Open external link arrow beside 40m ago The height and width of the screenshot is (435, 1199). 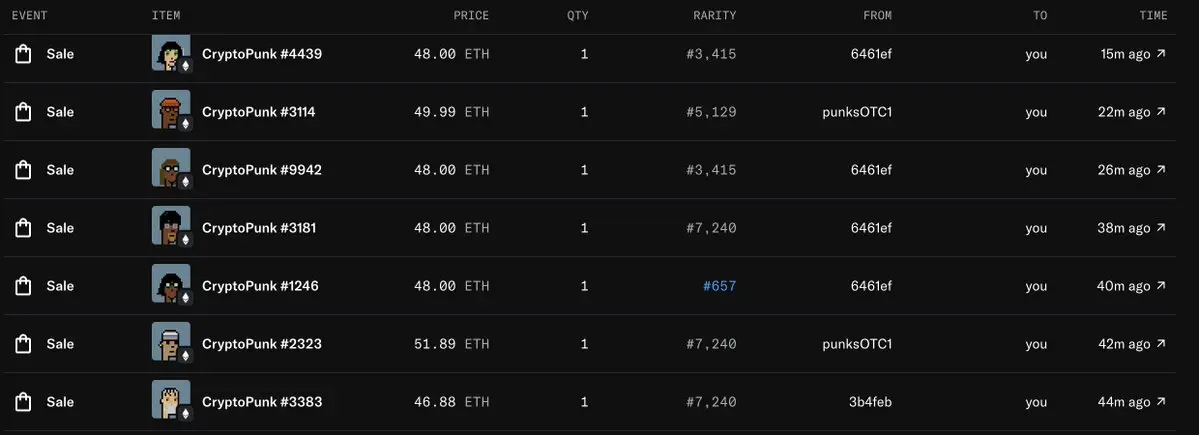[1161, 286]
